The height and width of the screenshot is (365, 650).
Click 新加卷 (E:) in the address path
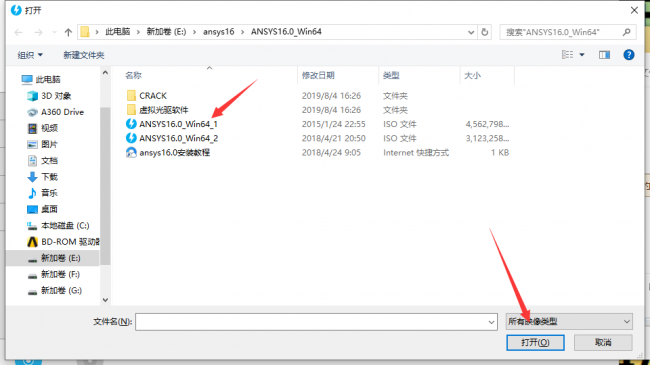click(x=166, y=32)
